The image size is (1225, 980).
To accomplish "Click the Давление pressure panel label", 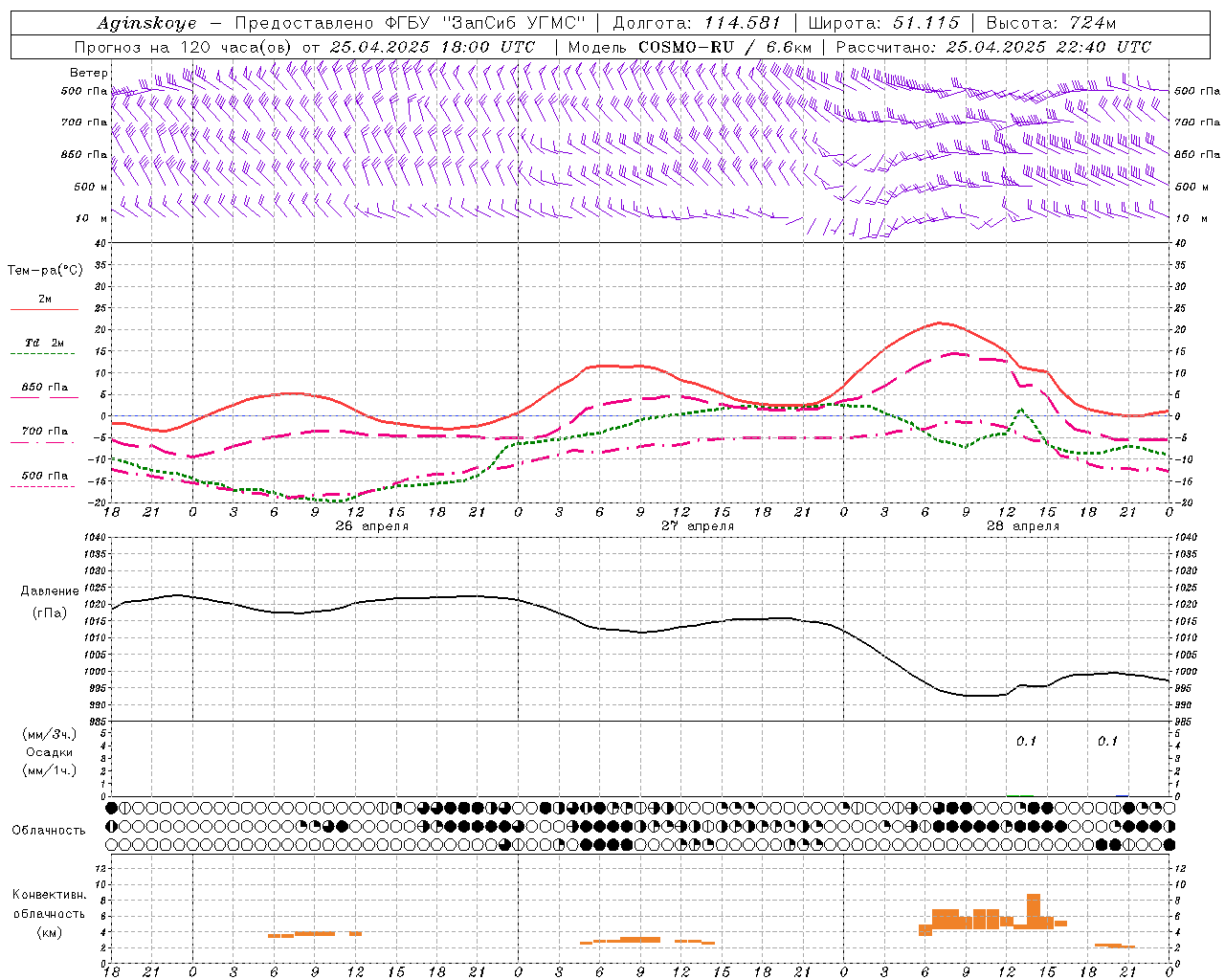I will [50, 591].
